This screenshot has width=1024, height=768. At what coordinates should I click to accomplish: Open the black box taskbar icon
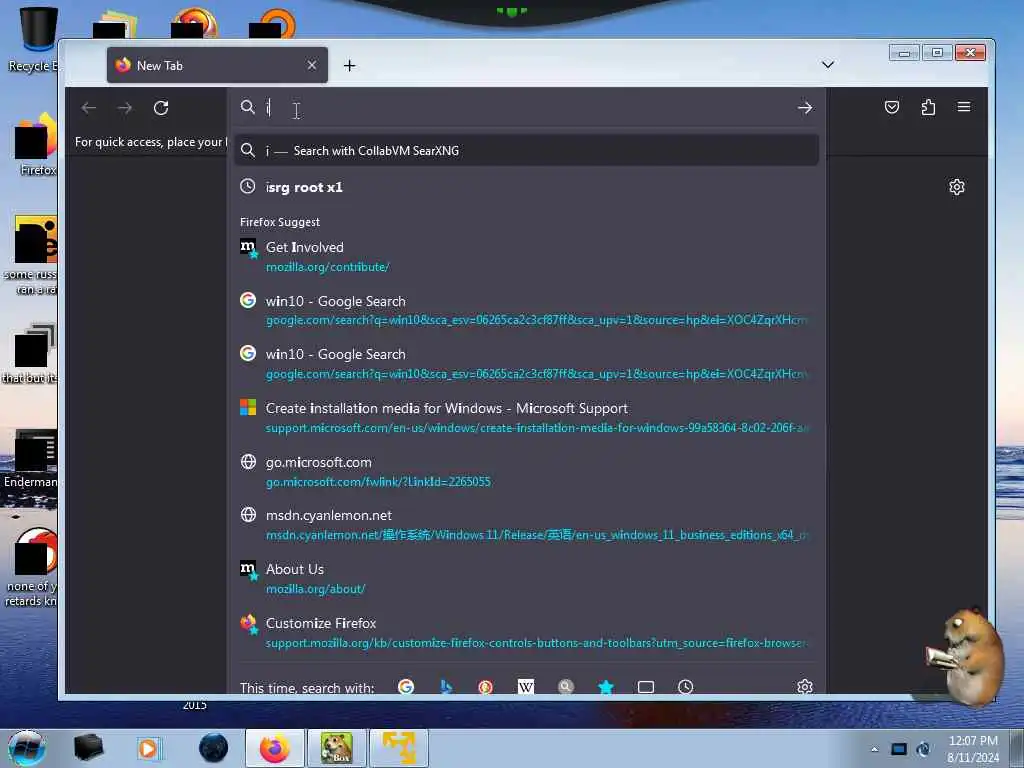tap(88, 748)
